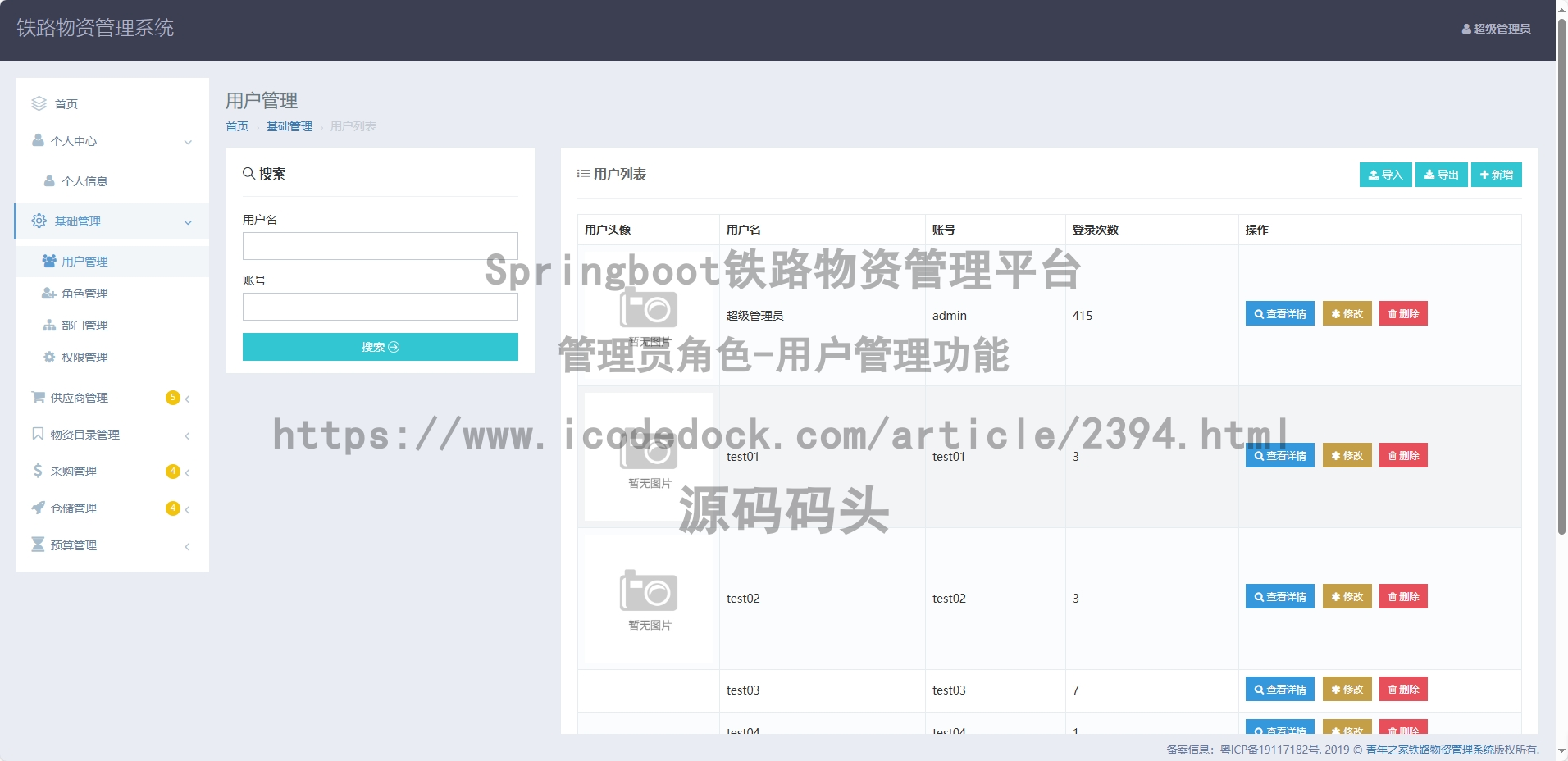Screen dimensions: 1568x761
Task: Focus the 账号 search input
Action: (381, 307)
